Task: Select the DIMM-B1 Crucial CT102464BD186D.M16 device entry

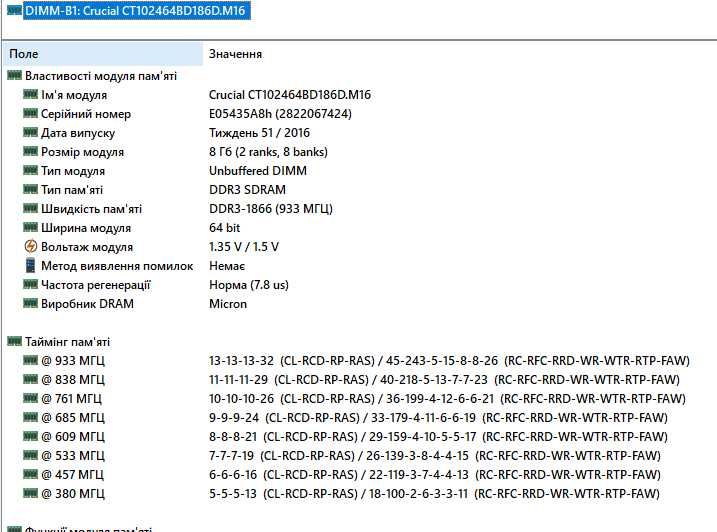Action: [136, 11]
